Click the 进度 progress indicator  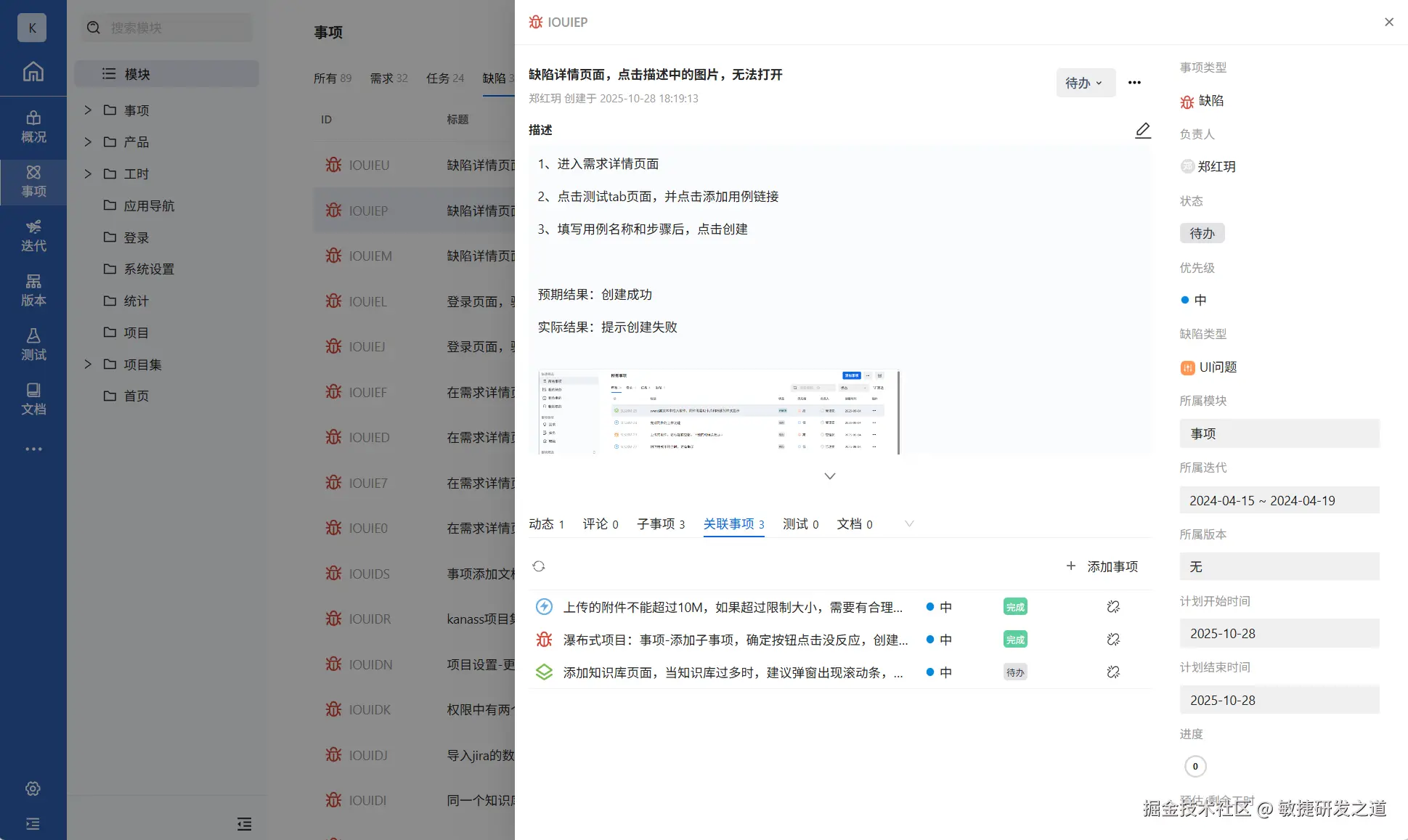[1195, 766]
